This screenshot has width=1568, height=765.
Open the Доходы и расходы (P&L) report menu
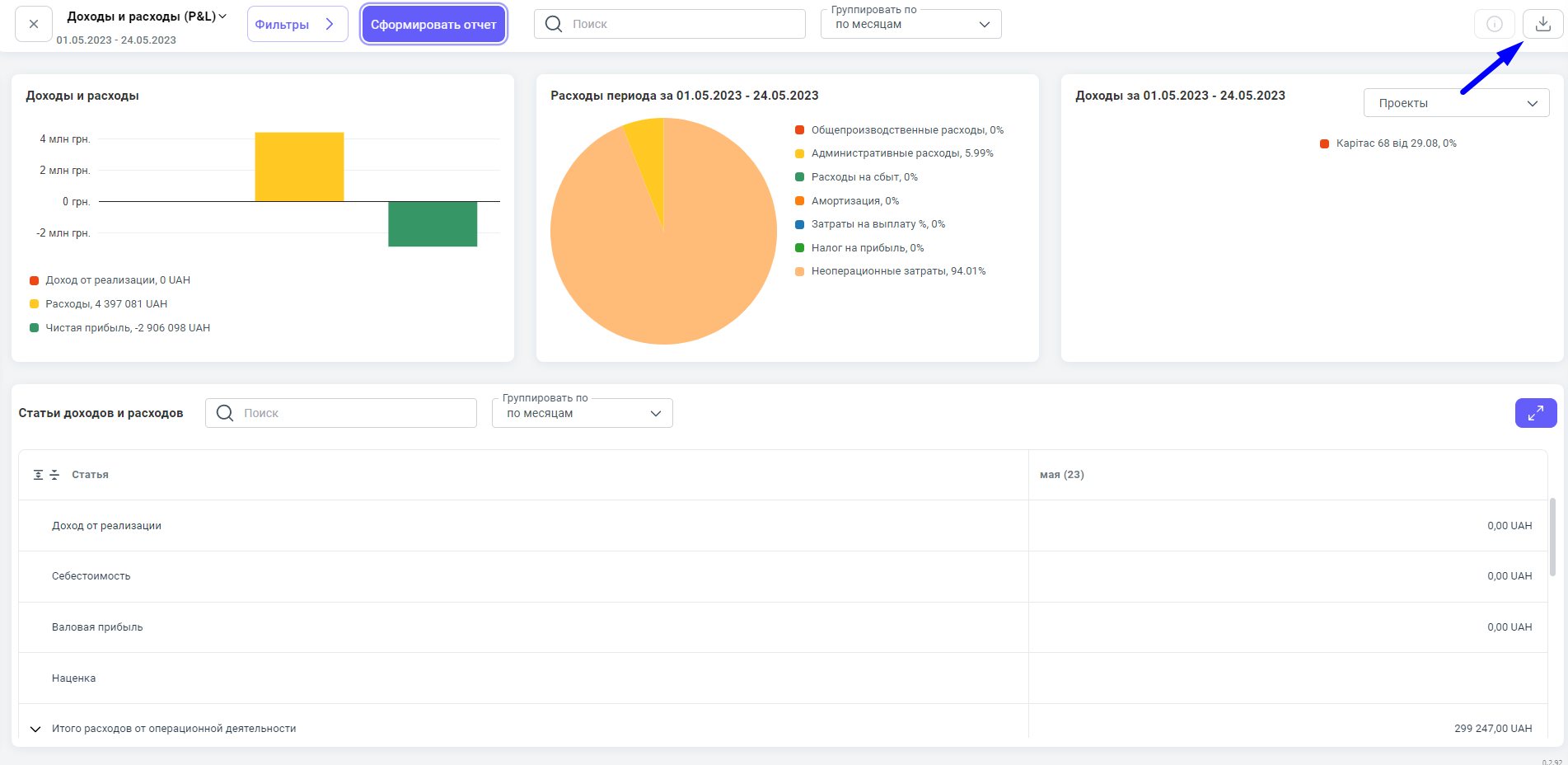coord(147,16)
